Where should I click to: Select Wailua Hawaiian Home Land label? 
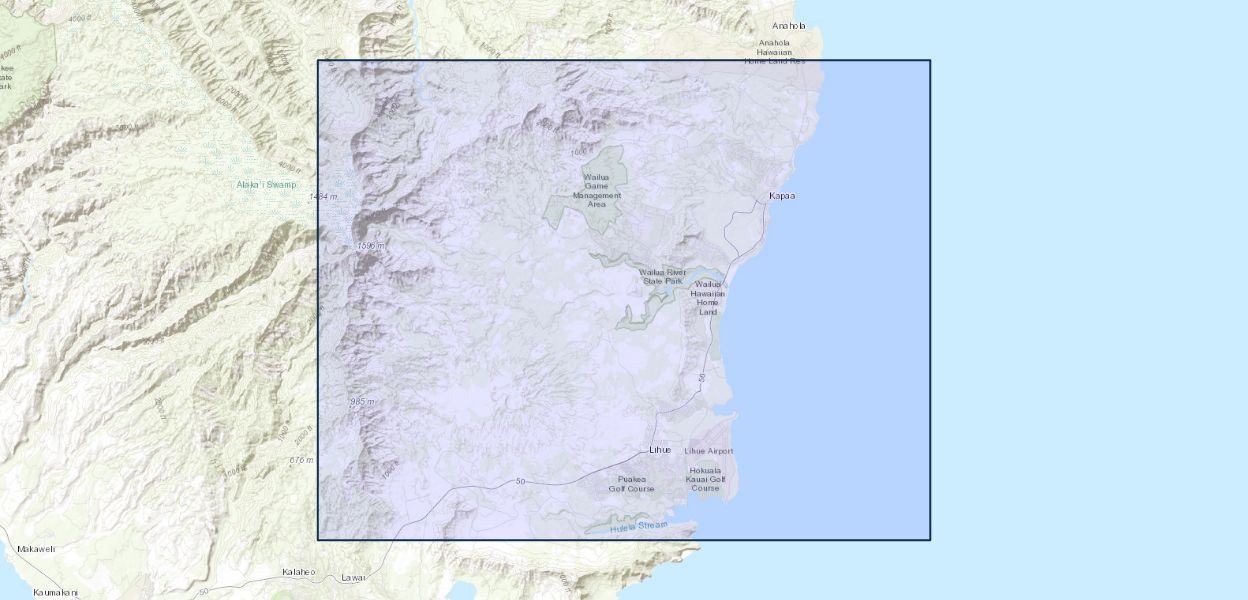pos(708,298)
